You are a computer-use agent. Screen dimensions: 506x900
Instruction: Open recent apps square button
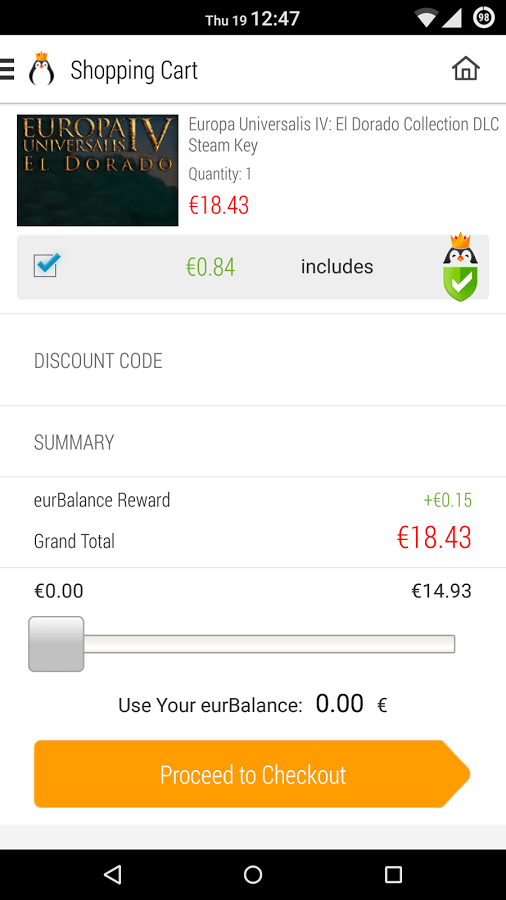(x=393, y=874)
